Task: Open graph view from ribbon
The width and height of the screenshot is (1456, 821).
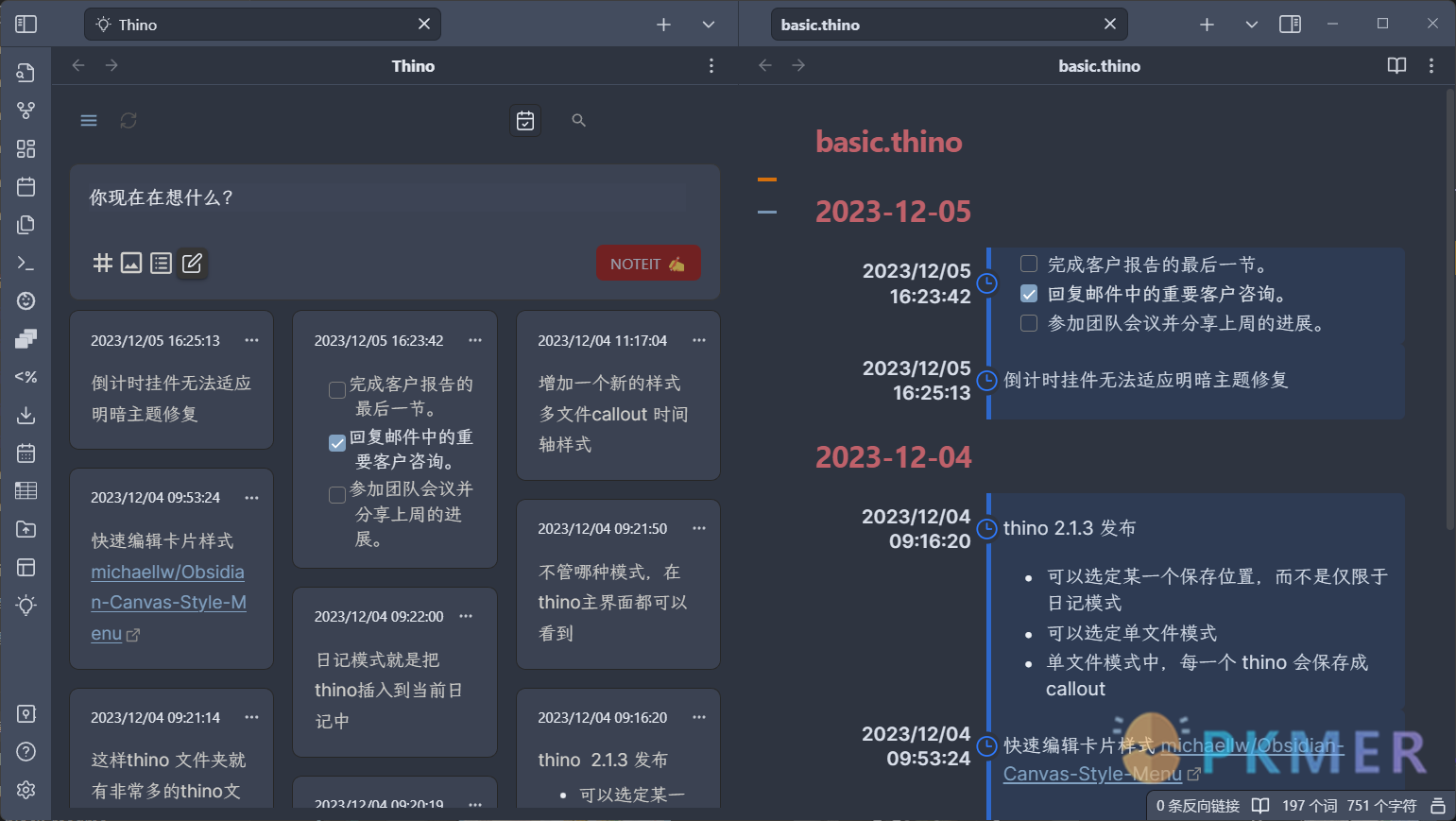Action: click(26, 111)
